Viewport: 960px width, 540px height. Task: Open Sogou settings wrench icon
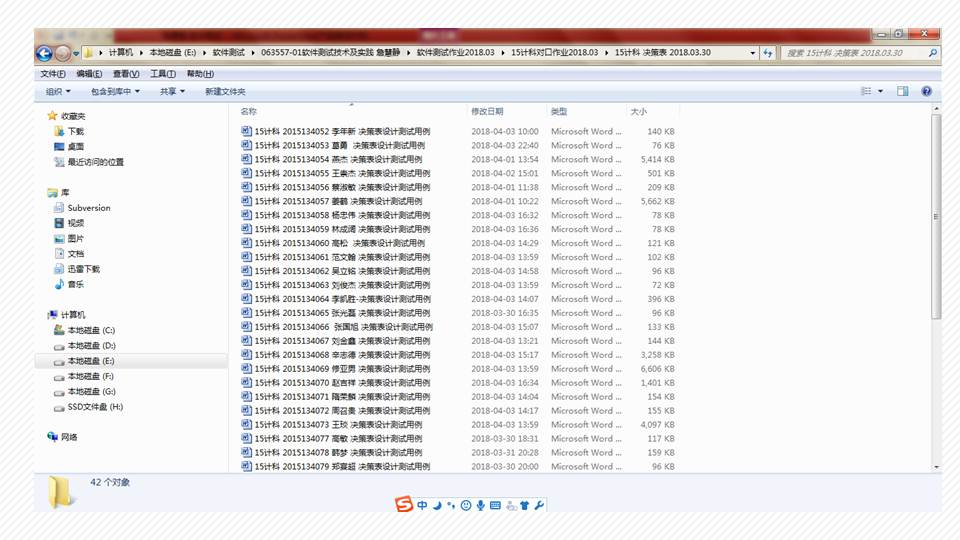[x=540, y=505]
